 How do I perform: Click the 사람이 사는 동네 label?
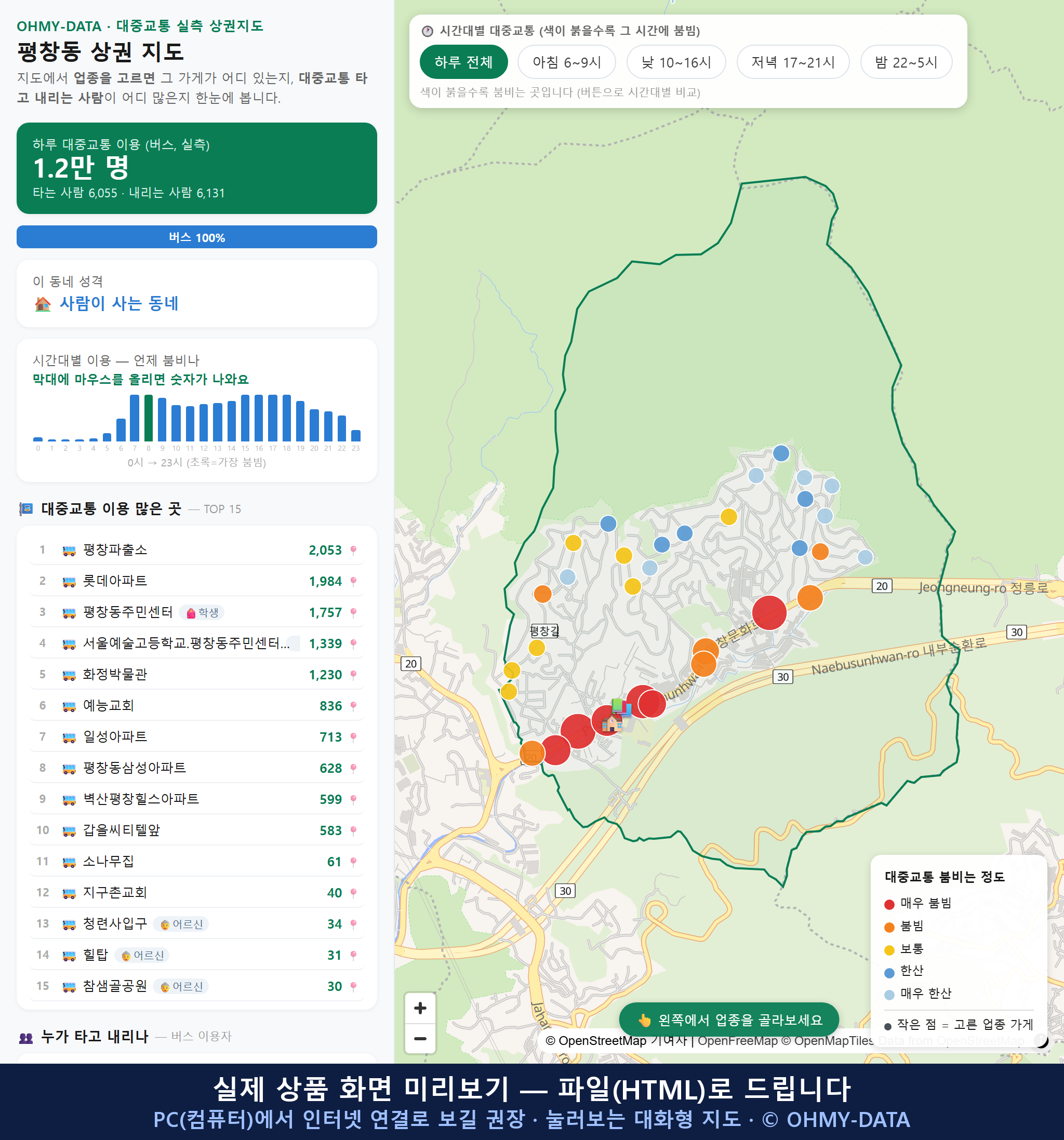[x=119, y=303]
